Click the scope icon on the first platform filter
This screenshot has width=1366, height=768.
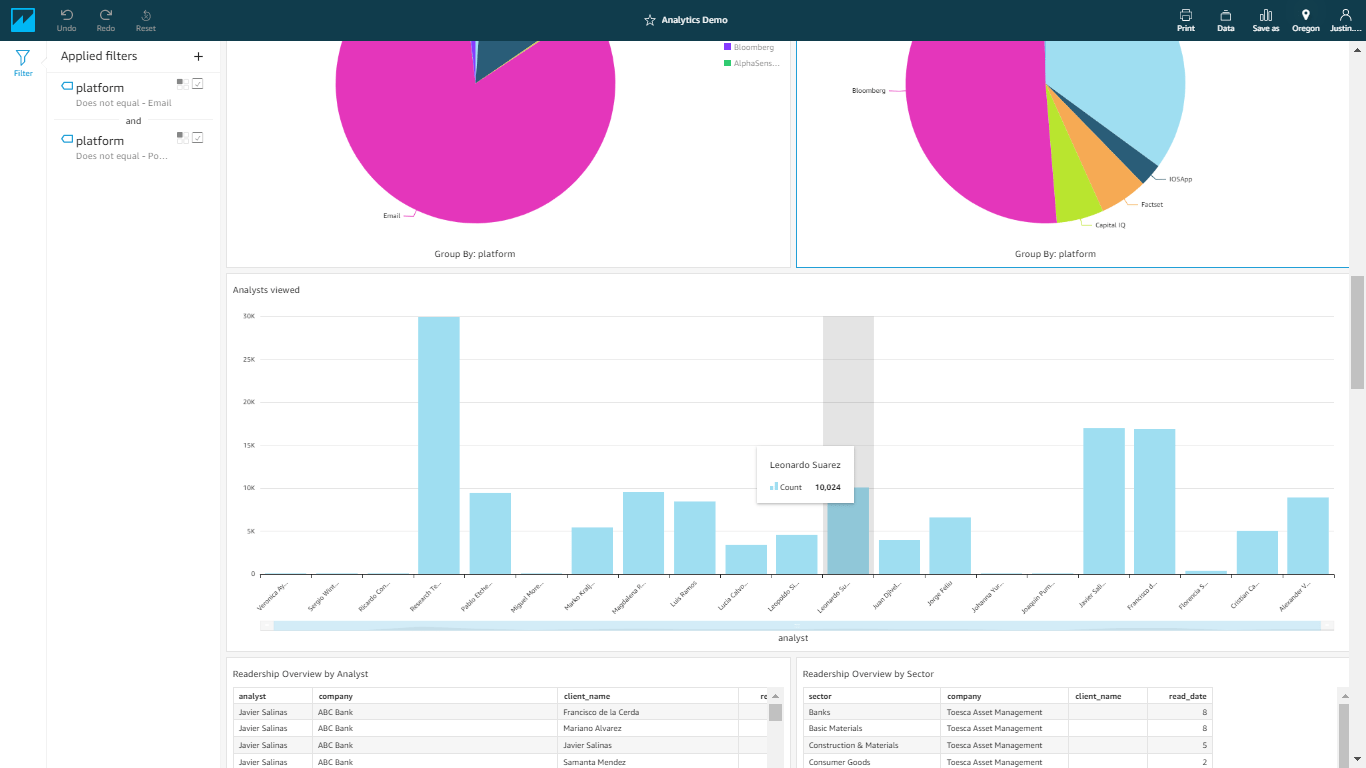point(182,84)
